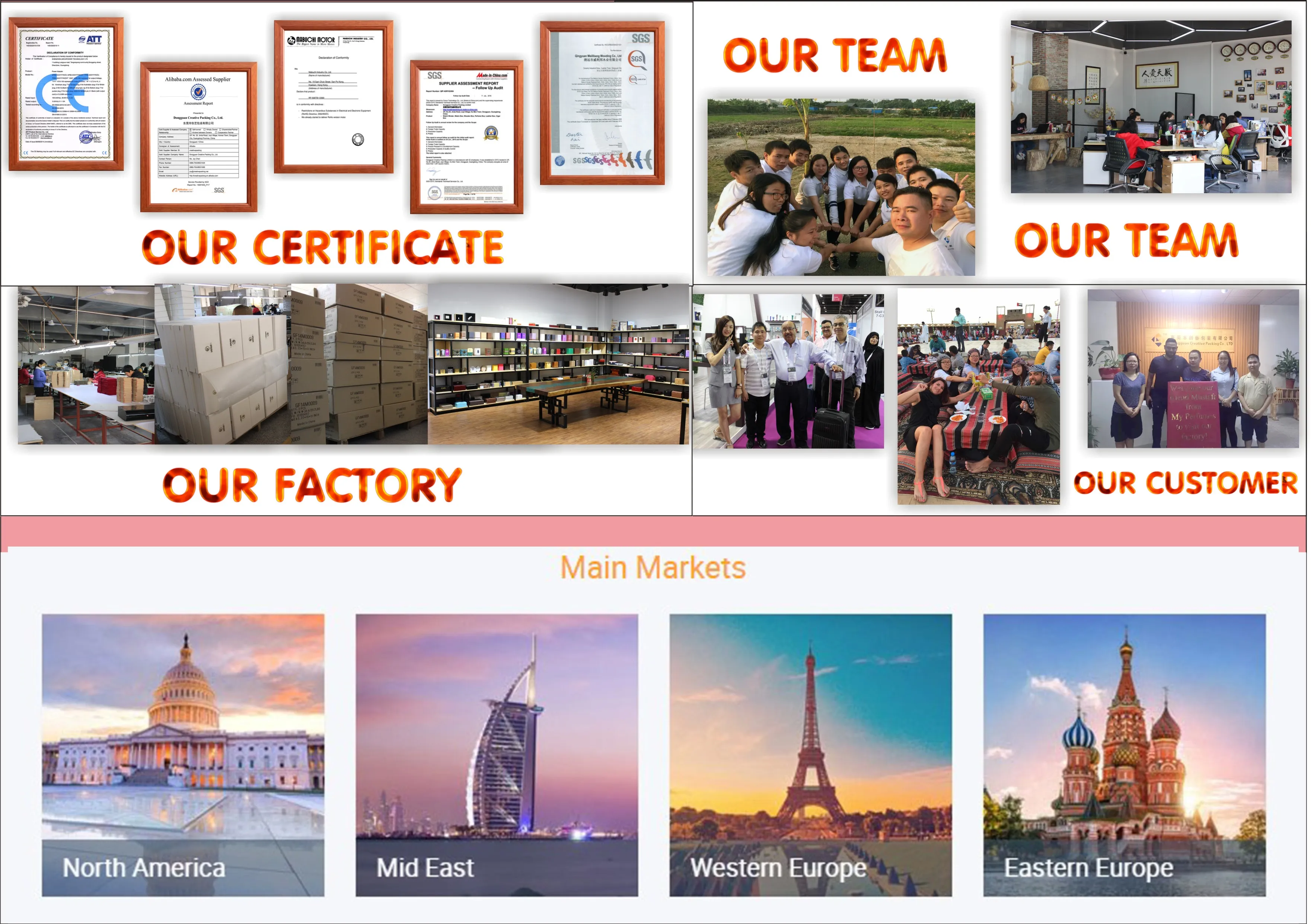Open the Alibaba.com Assessed Supplier certificate
This screenshot has width=1311, height=924.
pyautogui.click(x=199, y=137)
